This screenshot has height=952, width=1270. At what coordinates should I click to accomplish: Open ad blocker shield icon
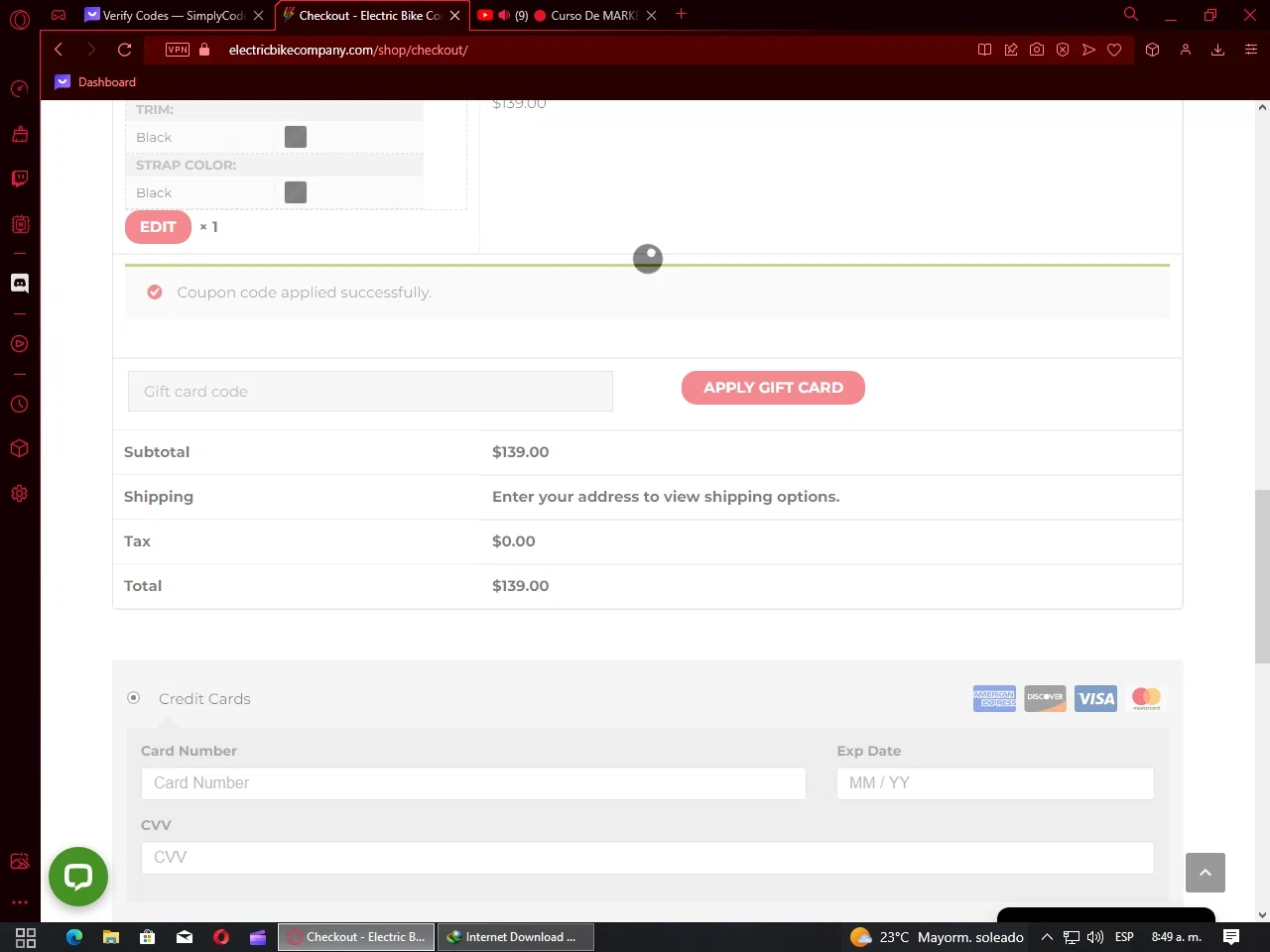1063,50
